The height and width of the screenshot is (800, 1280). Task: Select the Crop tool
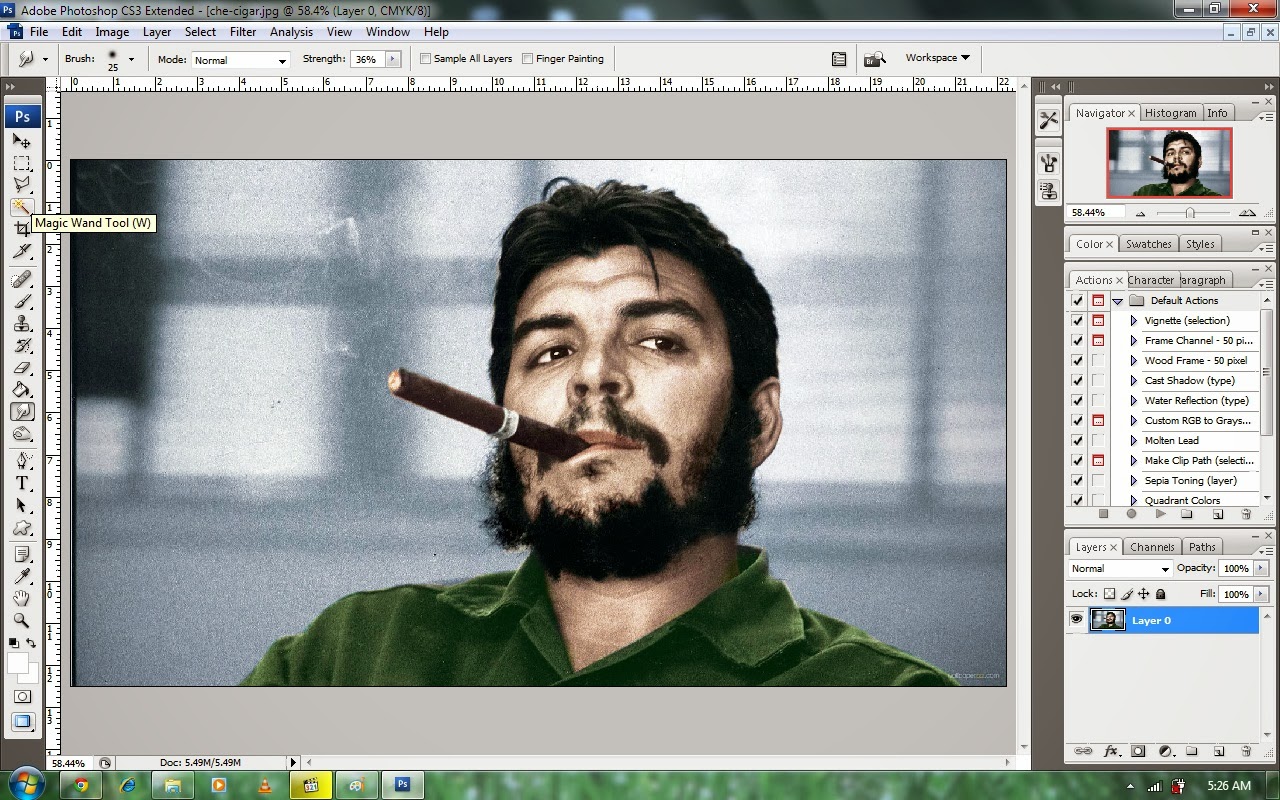point(22,229)
